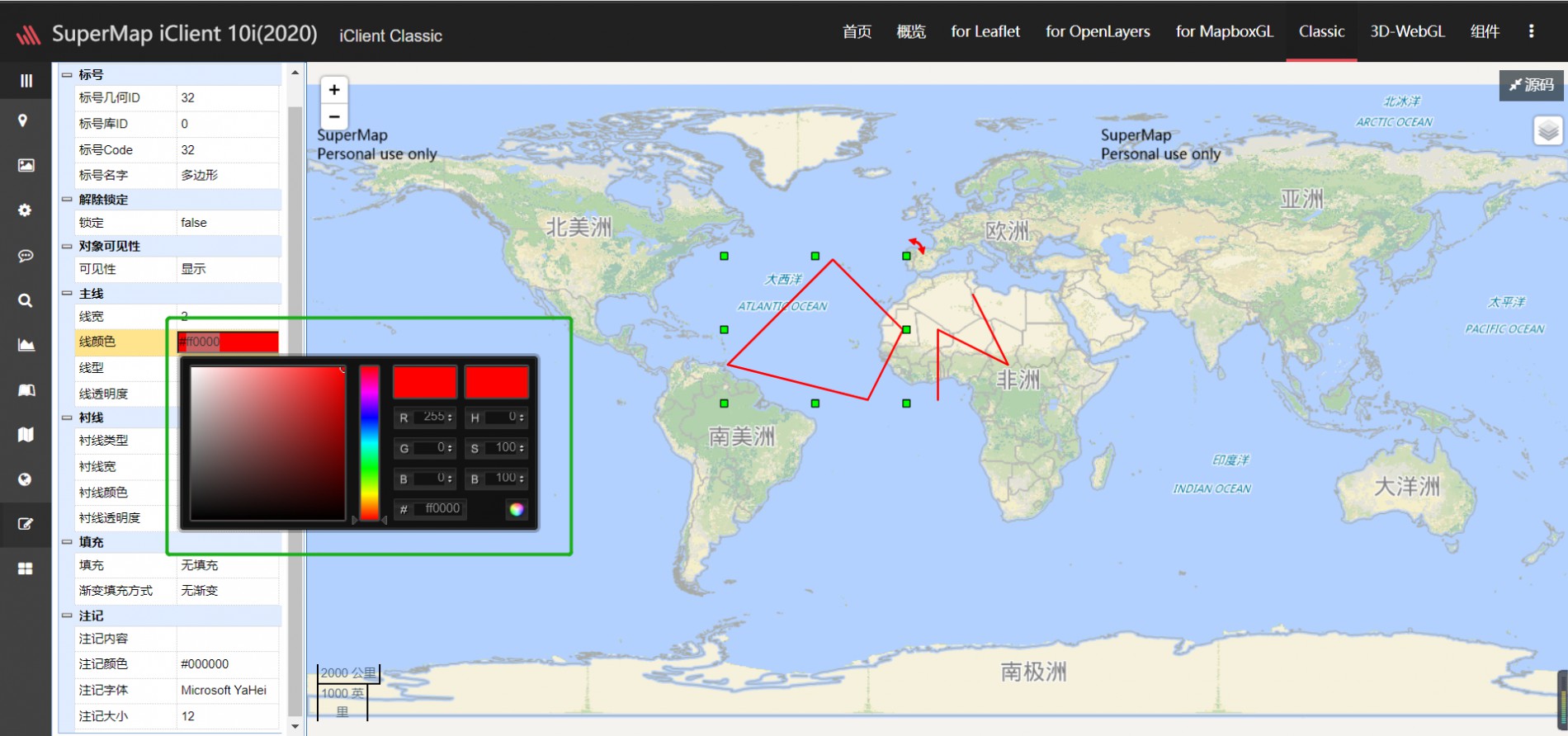The image size is (1568, 736).
Task: Open the 概览 nav item
Action: (911, 31)
